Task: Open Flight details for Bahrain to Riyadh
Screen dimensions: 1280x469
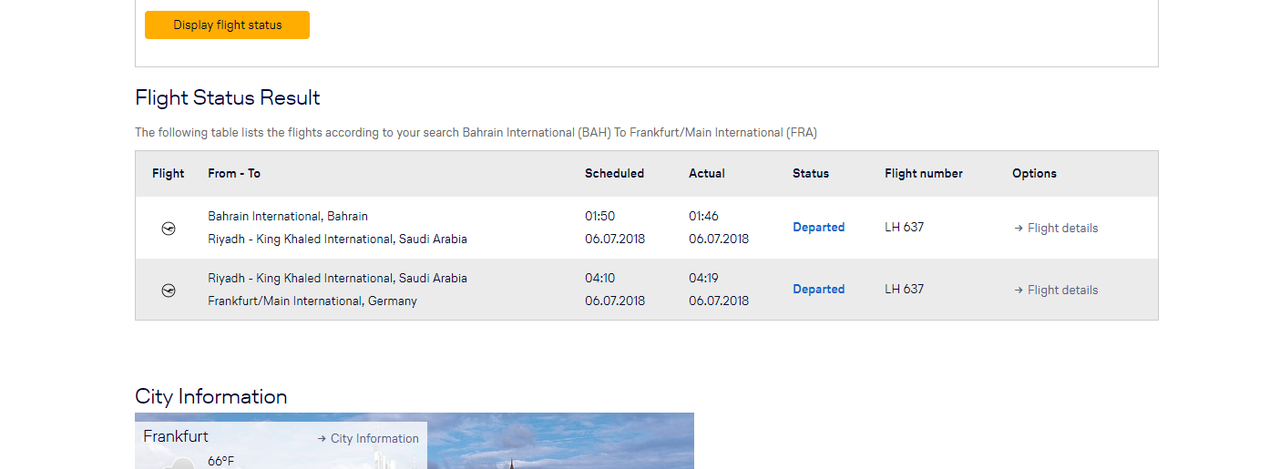Action: pos(1056,228)
